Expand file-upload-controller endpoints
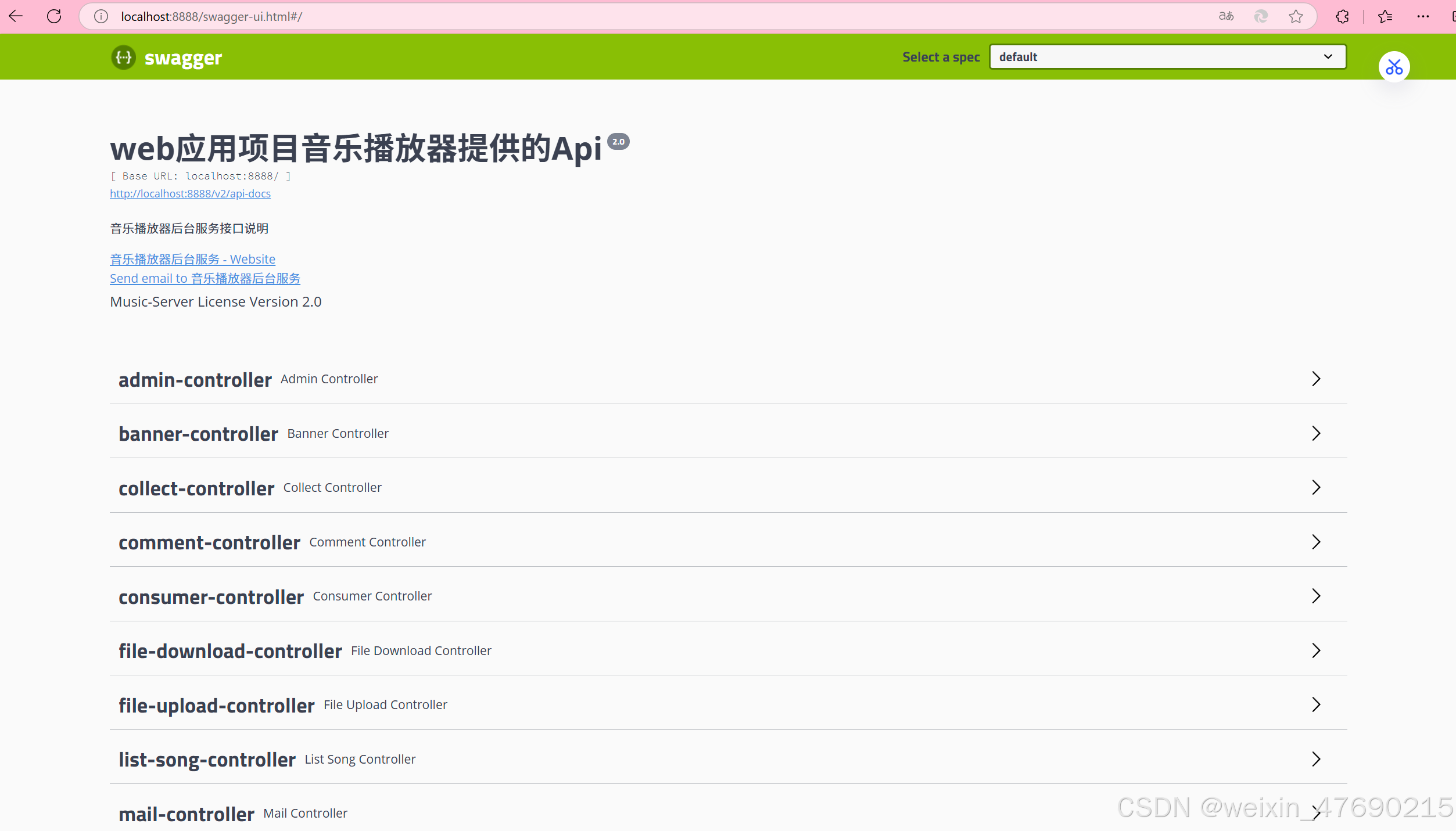This screenshot has width=1456, height=831. [216, 706]
